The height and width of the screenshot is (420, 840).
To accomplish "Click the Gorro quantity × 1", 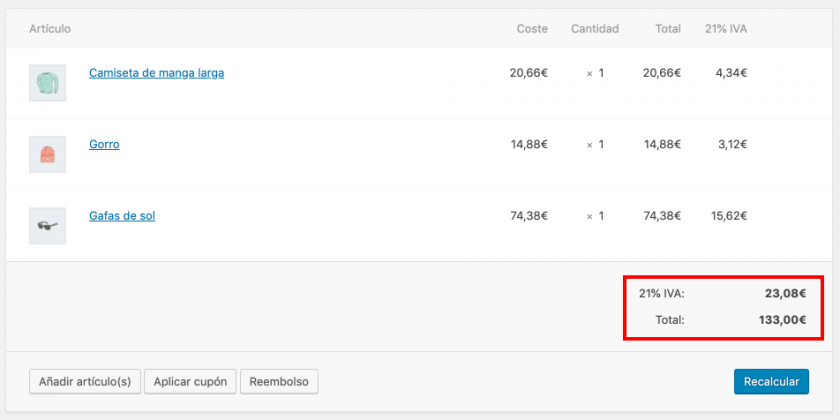I will [x=595, y=144].
